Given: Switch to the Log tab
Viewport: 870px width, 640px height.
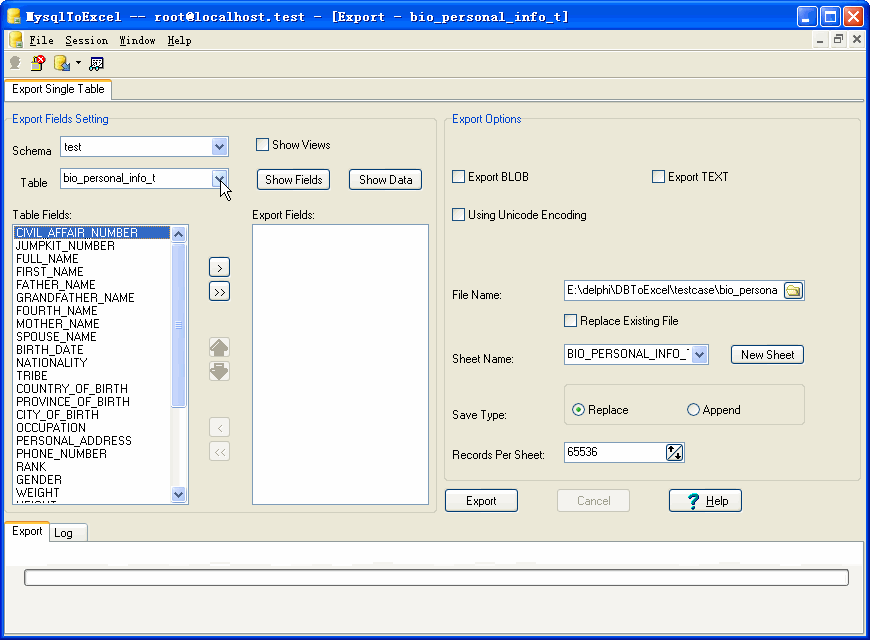Looking at the screenshot, I should click(68, 533).
